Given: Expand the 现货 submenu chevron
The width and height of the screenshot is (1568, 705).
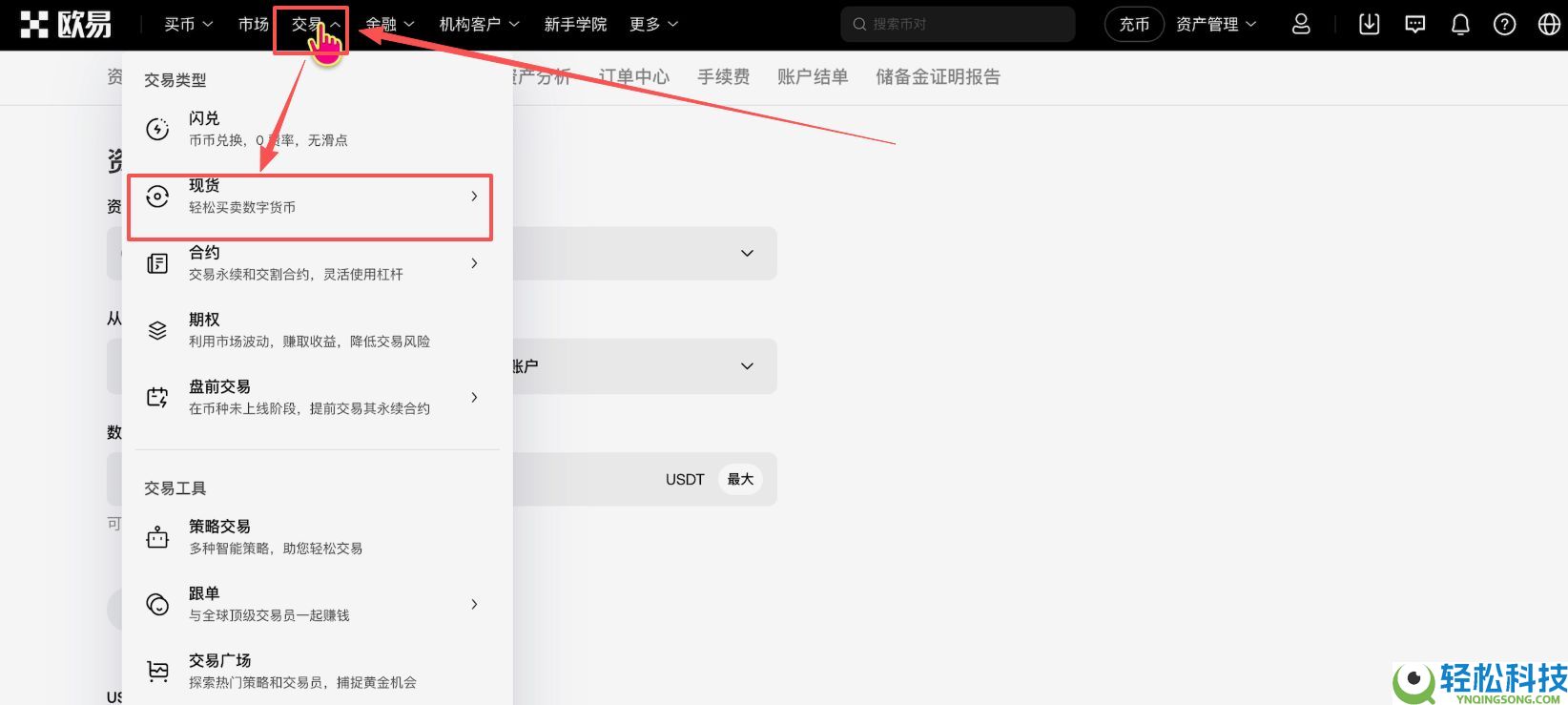Looking at the screenshot, I should point(474,197).
